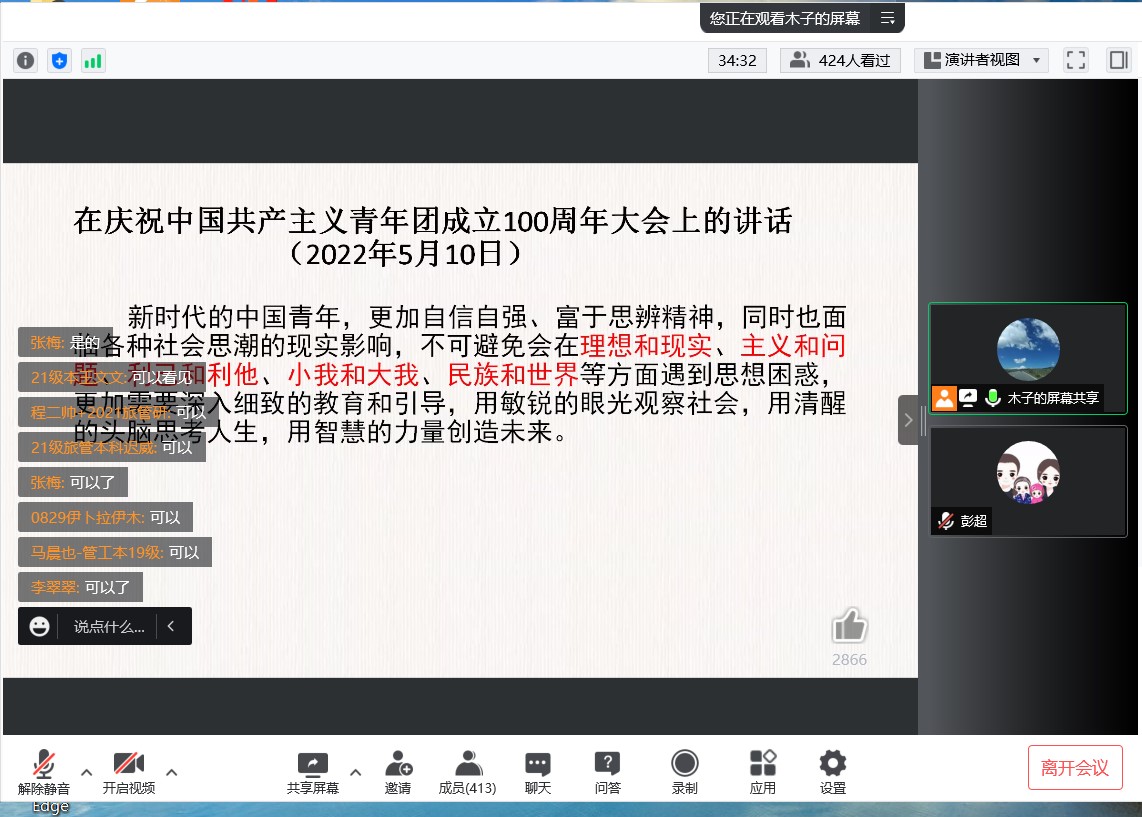Check the green network signal icon
This screenshot has height=817, width=1142.
click(93, 60)
